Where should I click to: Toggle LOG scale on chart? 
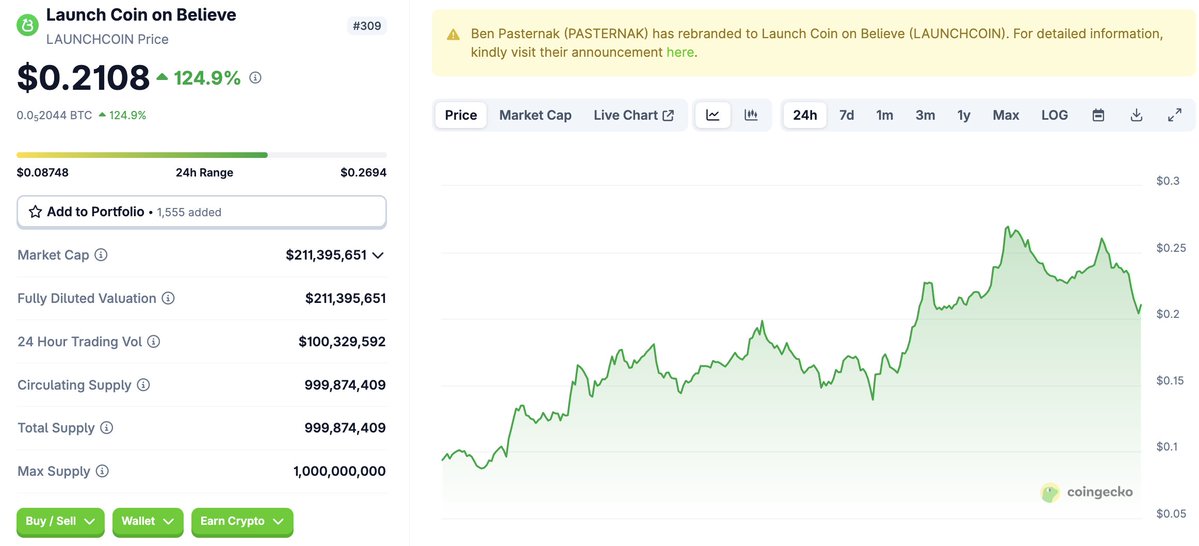coord(1054,115)
